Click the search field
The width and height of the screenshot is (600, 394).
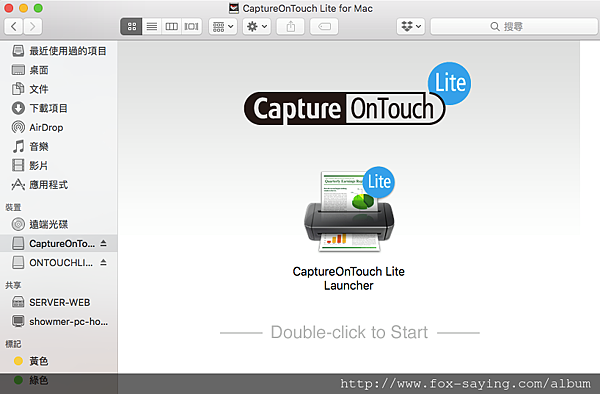514,26
